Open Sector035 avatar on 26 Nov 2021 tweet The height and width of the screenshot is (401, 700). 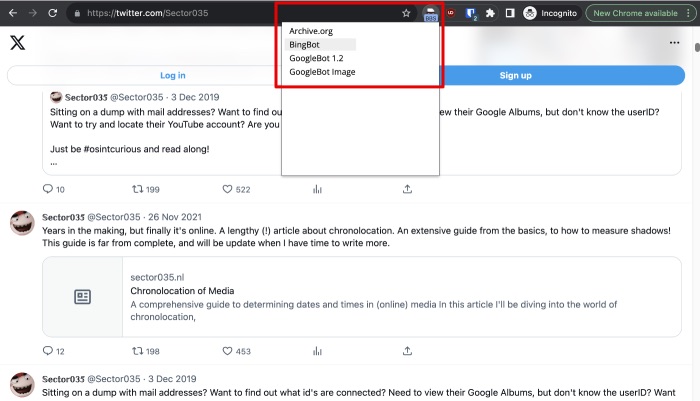22,223
